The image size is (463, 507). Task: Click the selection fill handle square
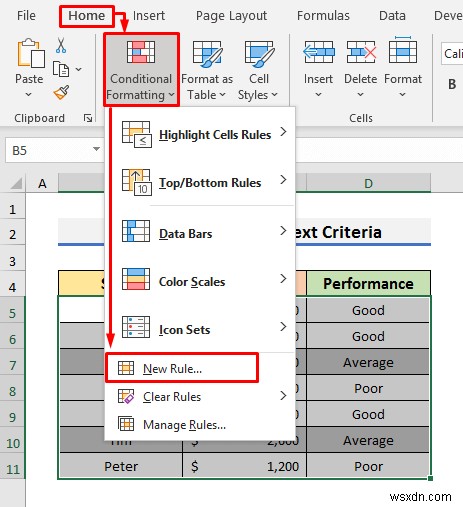tap(430, 478)
